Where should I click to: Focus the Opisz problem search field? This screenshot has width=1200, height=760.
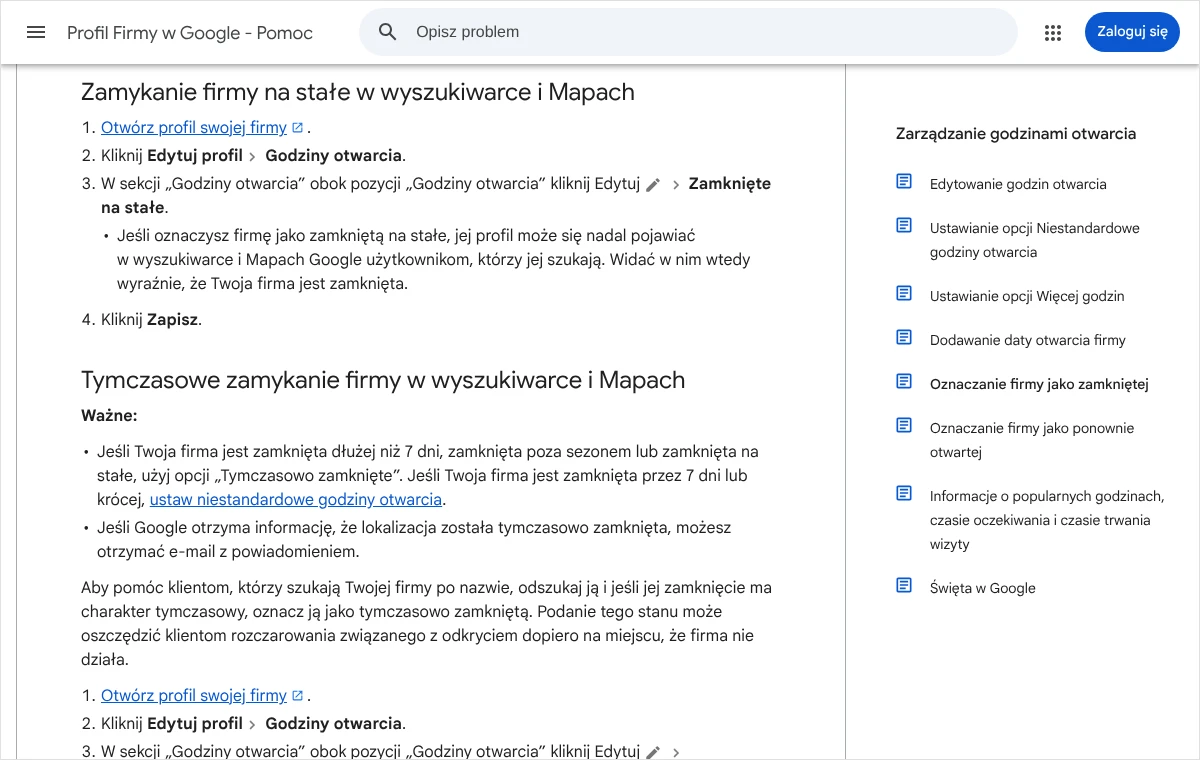[x=688, y=32]
